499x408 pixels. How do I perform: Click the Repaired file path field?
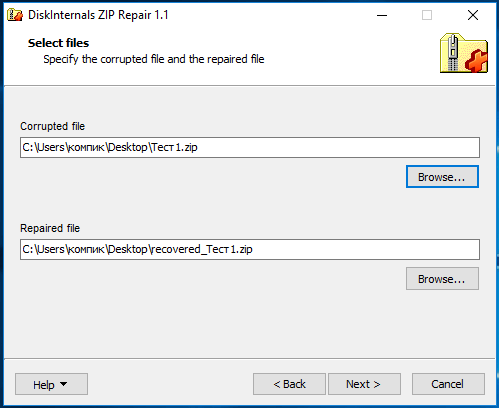point(250,249)
